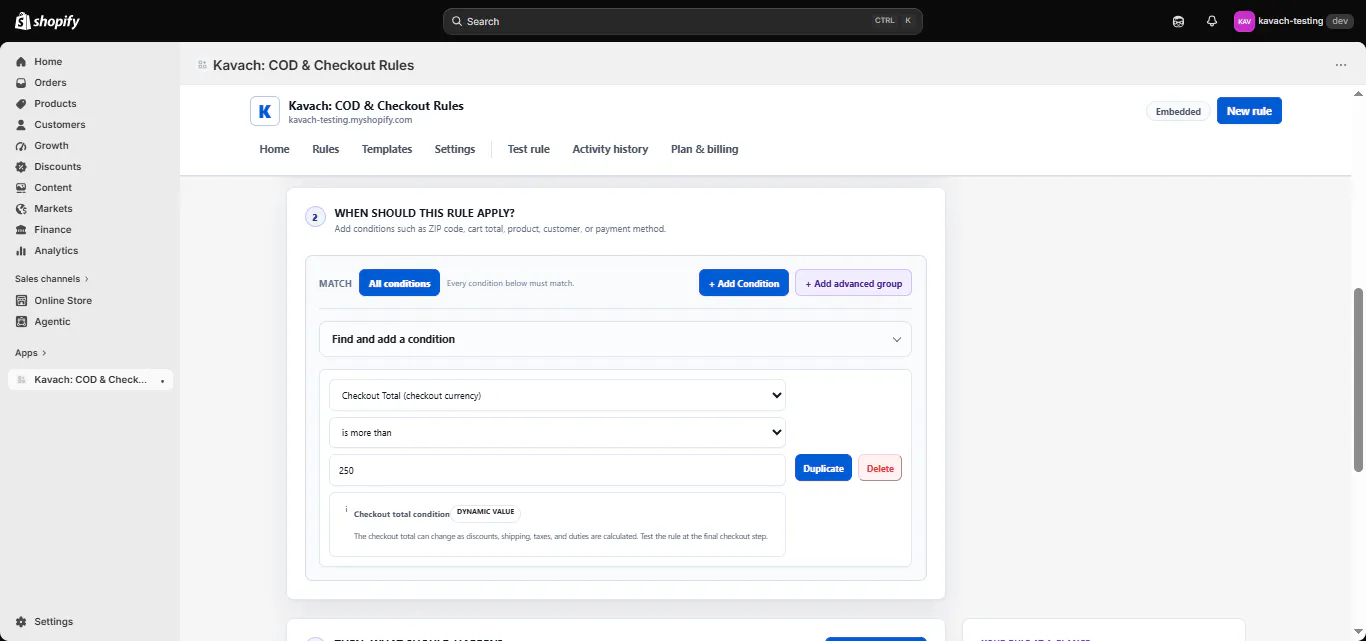Toggle the All conditions match mode

point(399,284)
